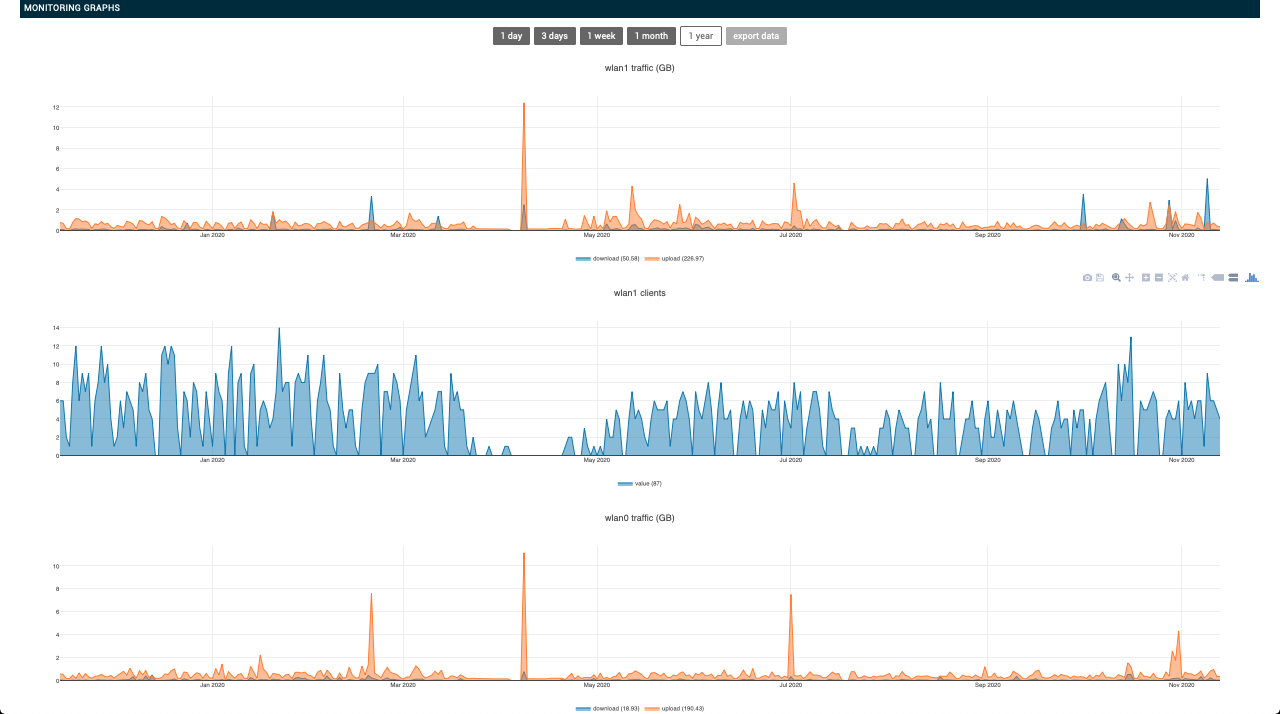Click the export data button

[x=756, y=36]
